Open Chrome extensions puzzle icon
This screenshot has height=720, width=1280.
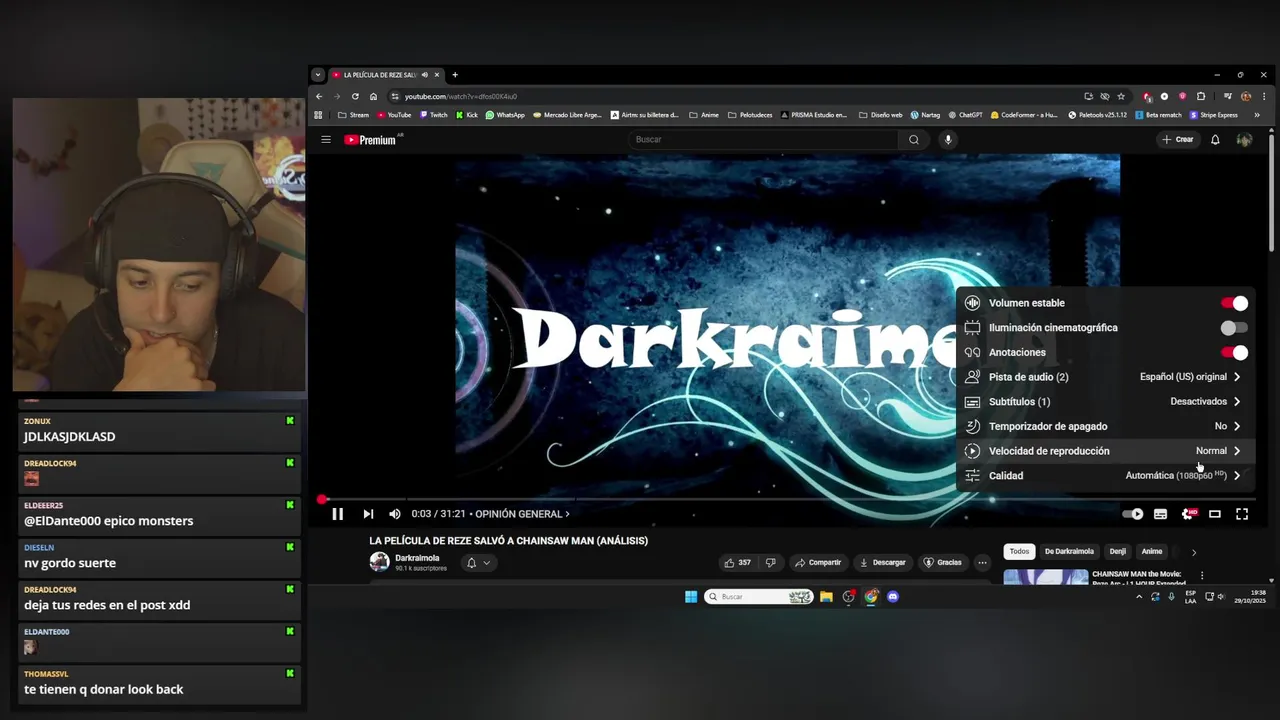click(1201, 97)
